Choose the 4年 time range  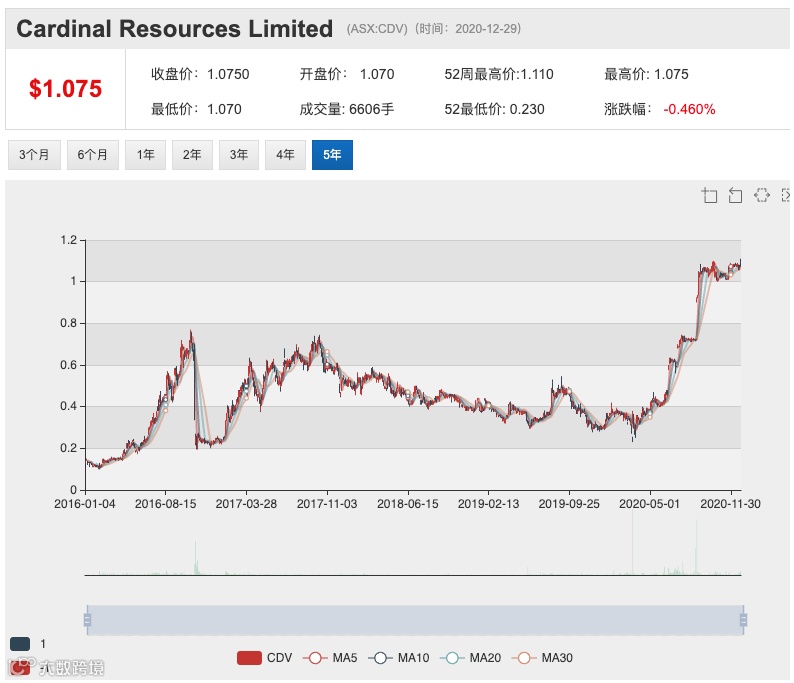pyautogui.click(x=285, y=155)
